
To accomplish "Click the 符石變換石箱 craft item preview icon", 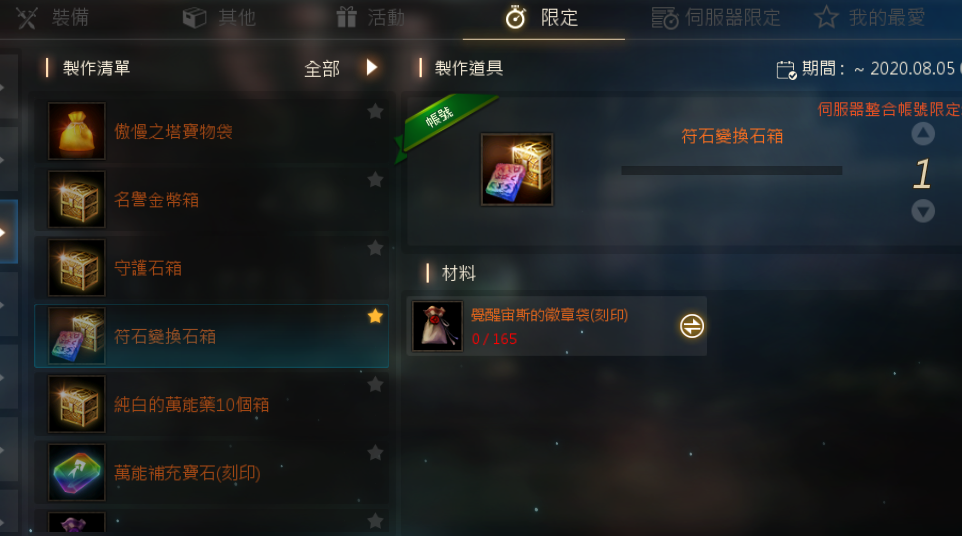I will pos(517,169).
